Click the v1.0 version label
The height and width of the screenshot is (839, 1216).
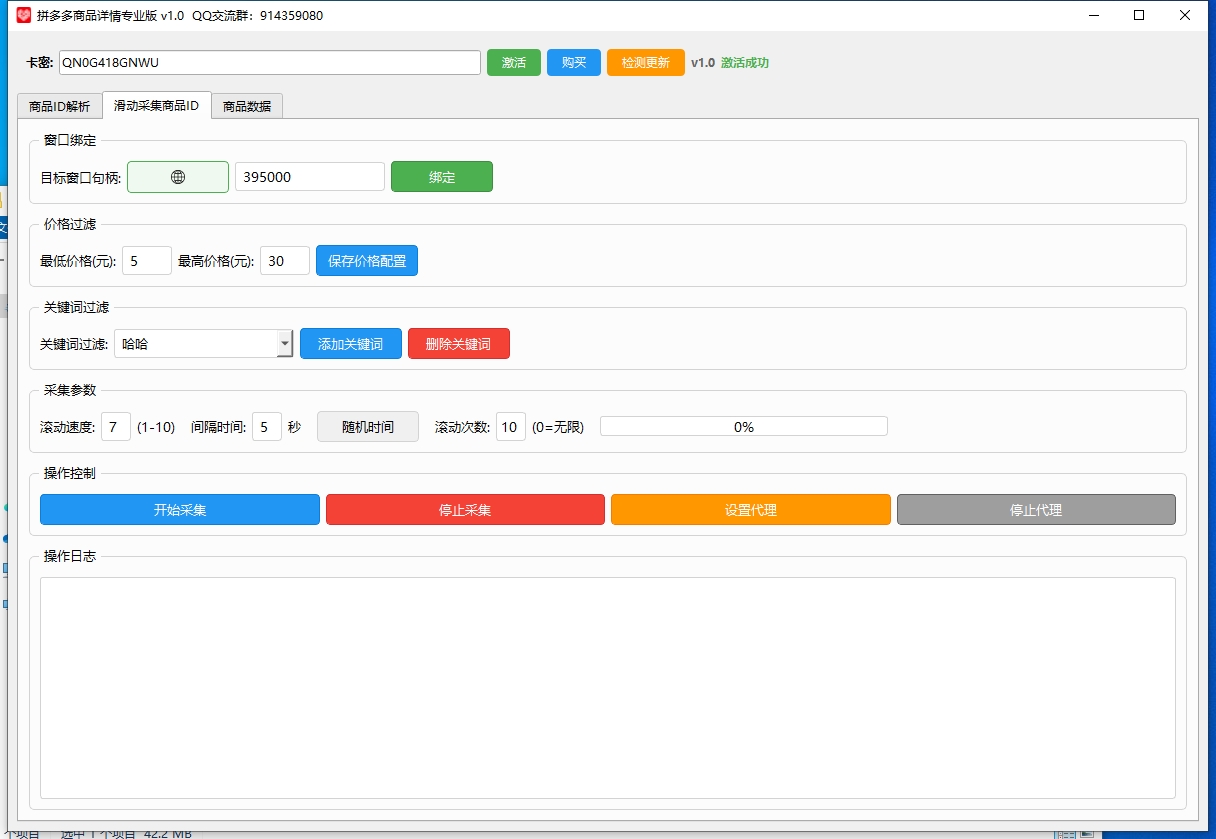(x=703, y=63)
